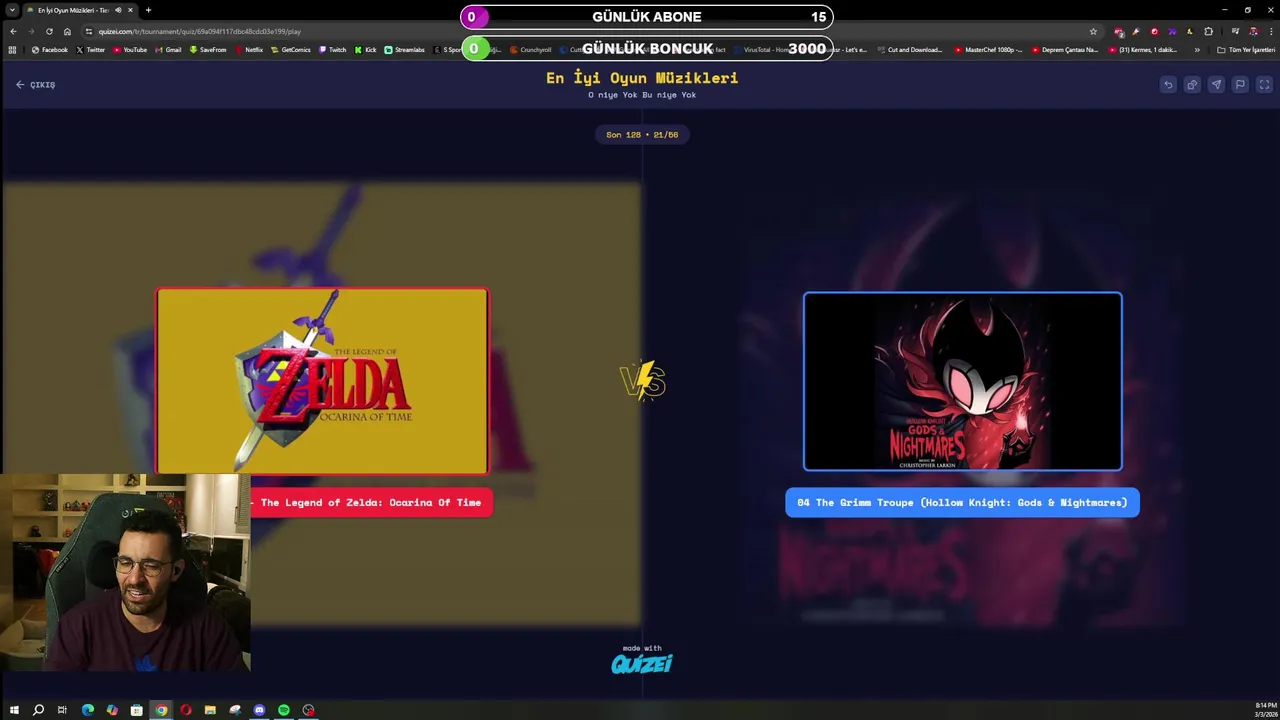The width and height of the screenshot is (1280, 720).
Task: Open the GetComics bookmark
Action: coord(291,49)
